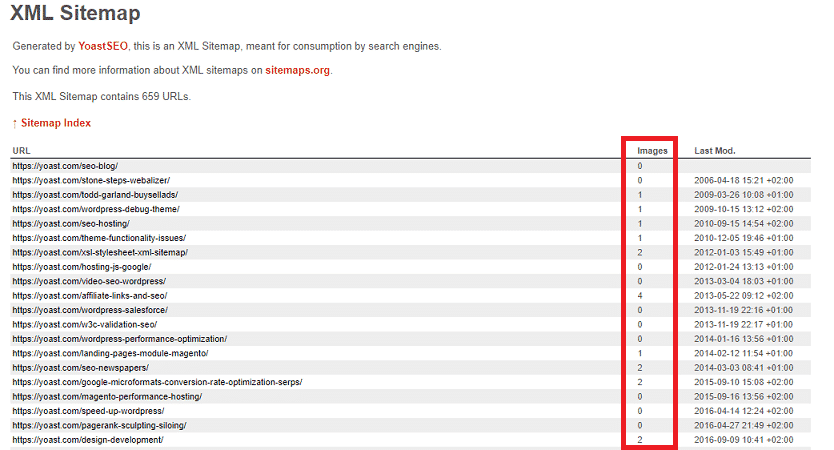This screenshot has width=834, height=450.
Task: Select the date 2006-04-18 15:21 +02:00
Action: pos(744,180)
